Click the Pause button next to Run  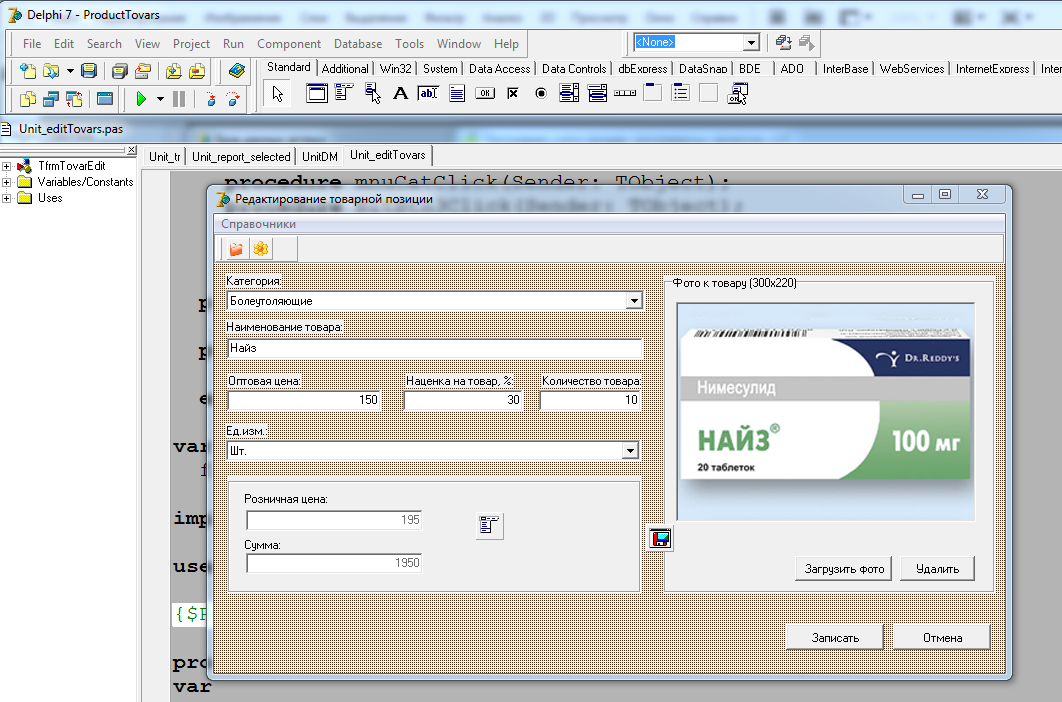tap(179, 99)
